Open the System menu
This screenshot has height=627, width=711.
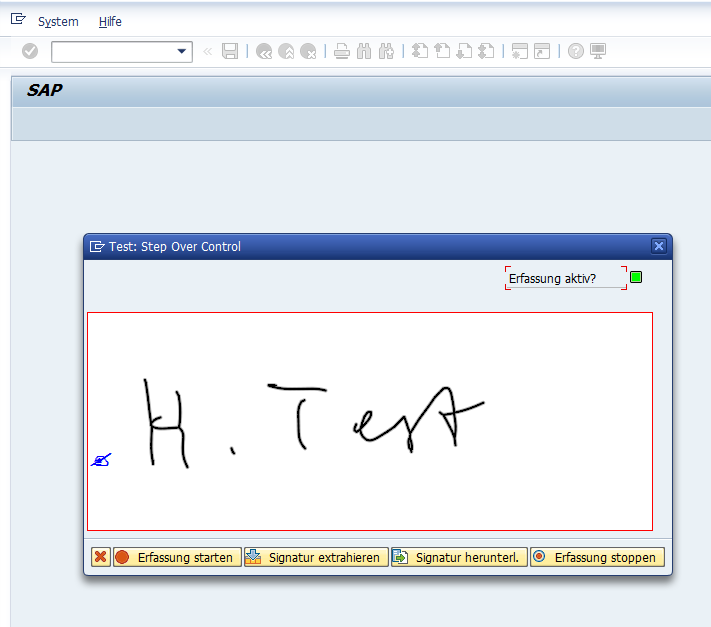click(x=58, y=21)
